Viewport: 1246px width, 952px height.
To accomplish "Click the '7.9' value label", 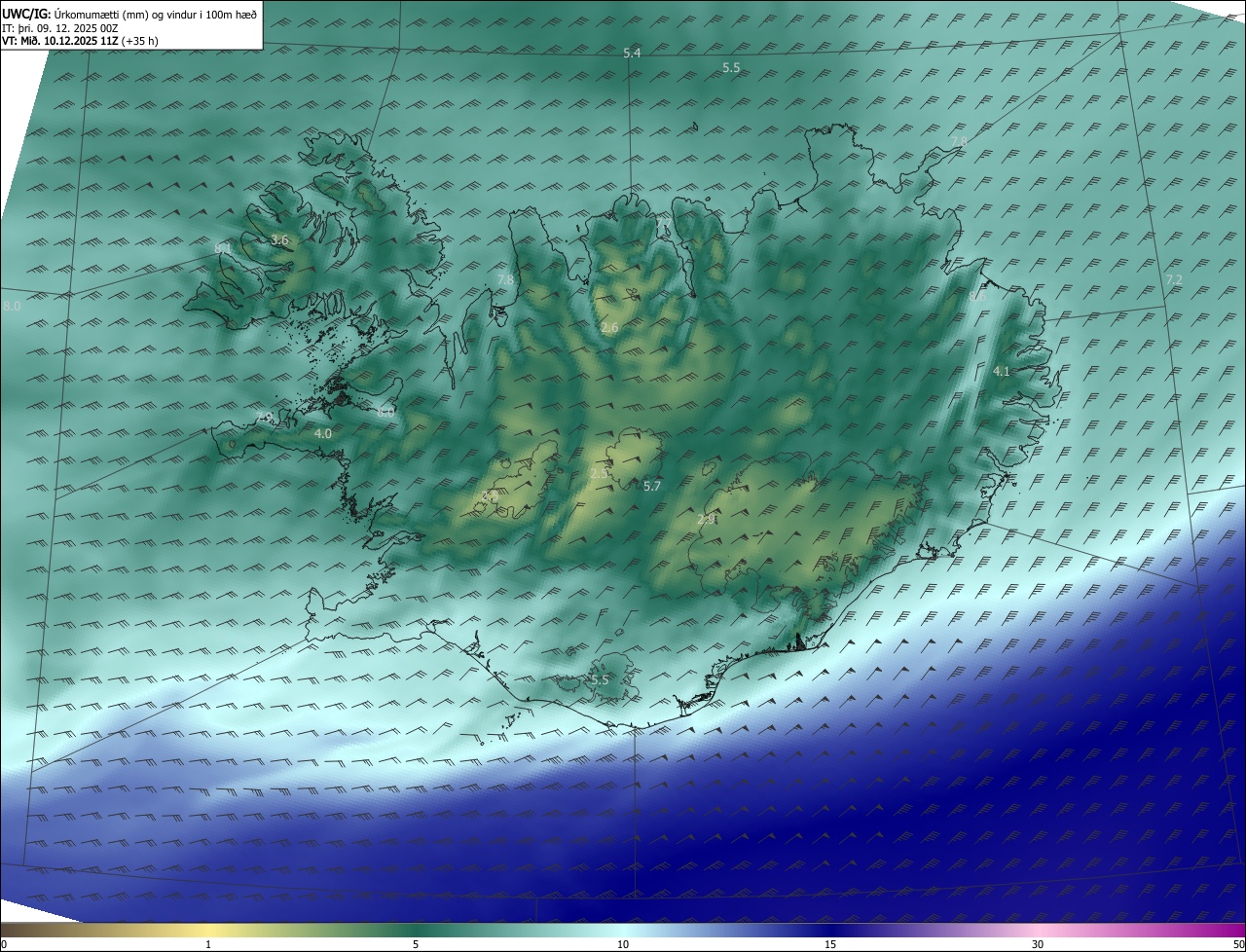I will coord(264,418).
